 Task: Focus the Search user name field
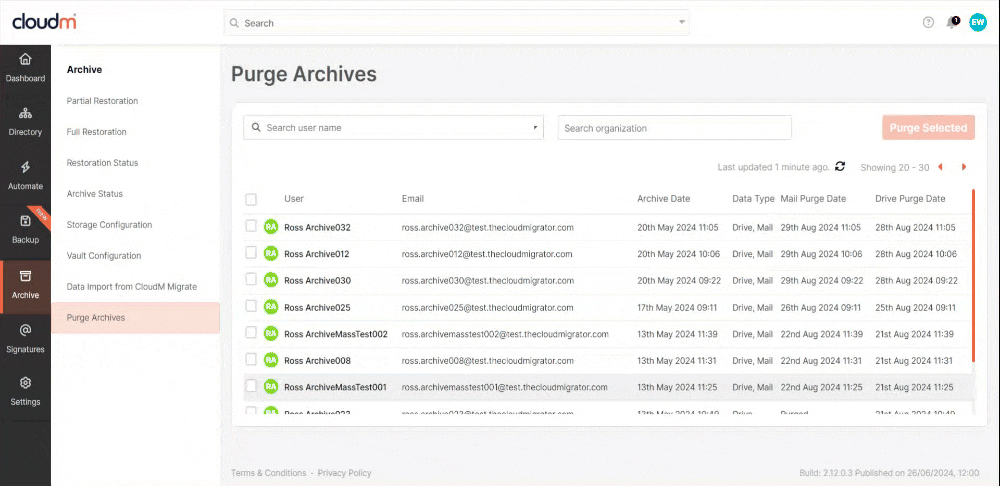393,128
